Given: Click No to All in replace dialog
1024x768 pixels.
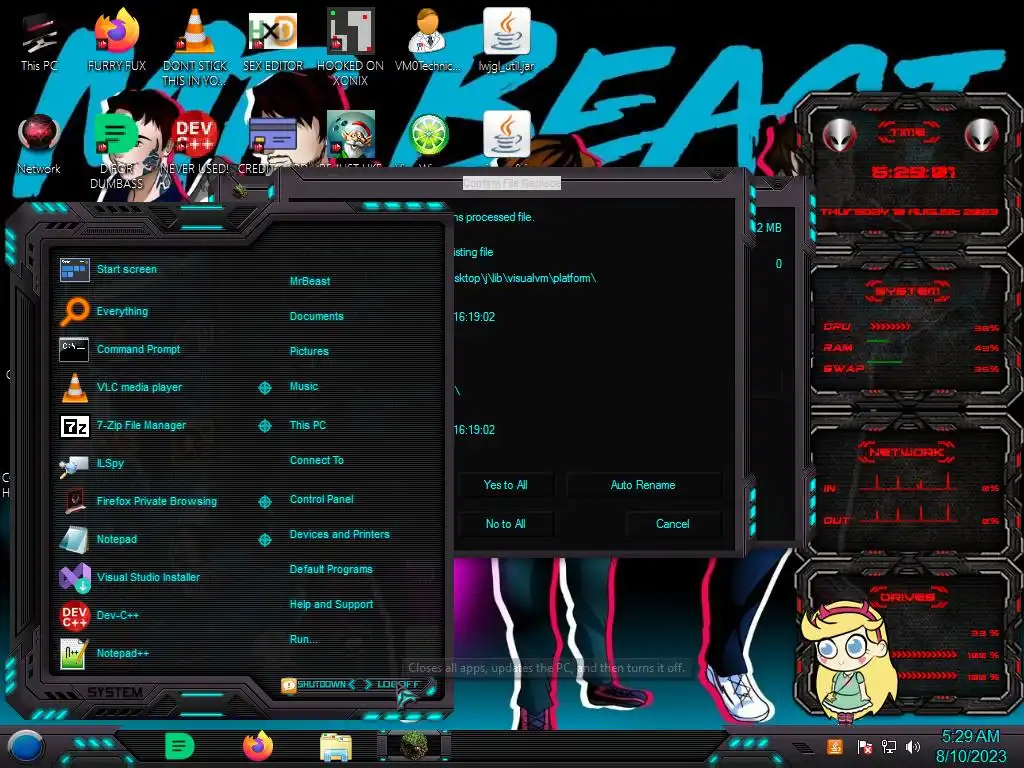Looking at the screenshot, I should click(x=505, y=524).
